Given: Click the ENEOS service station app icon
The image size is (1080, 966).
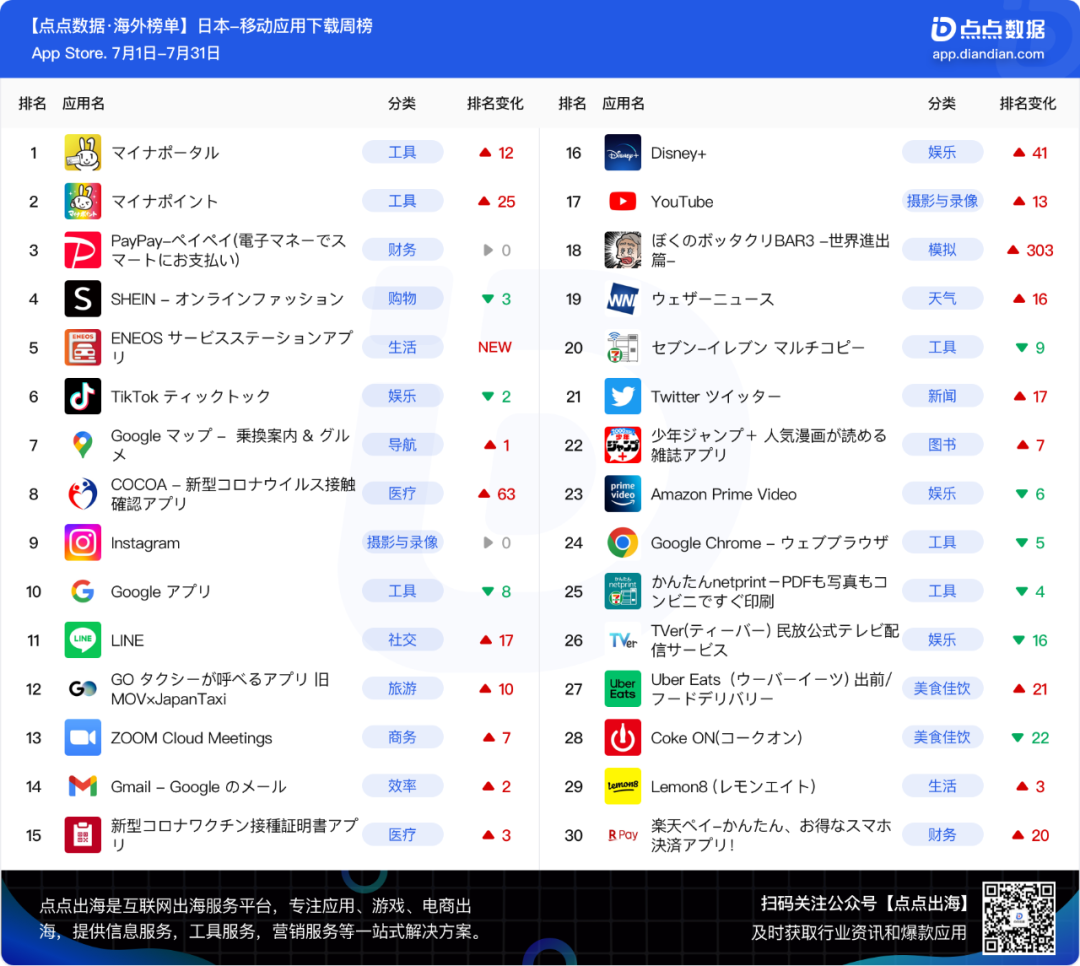Looking at the screenshot, I should click(x=83, y=347).
